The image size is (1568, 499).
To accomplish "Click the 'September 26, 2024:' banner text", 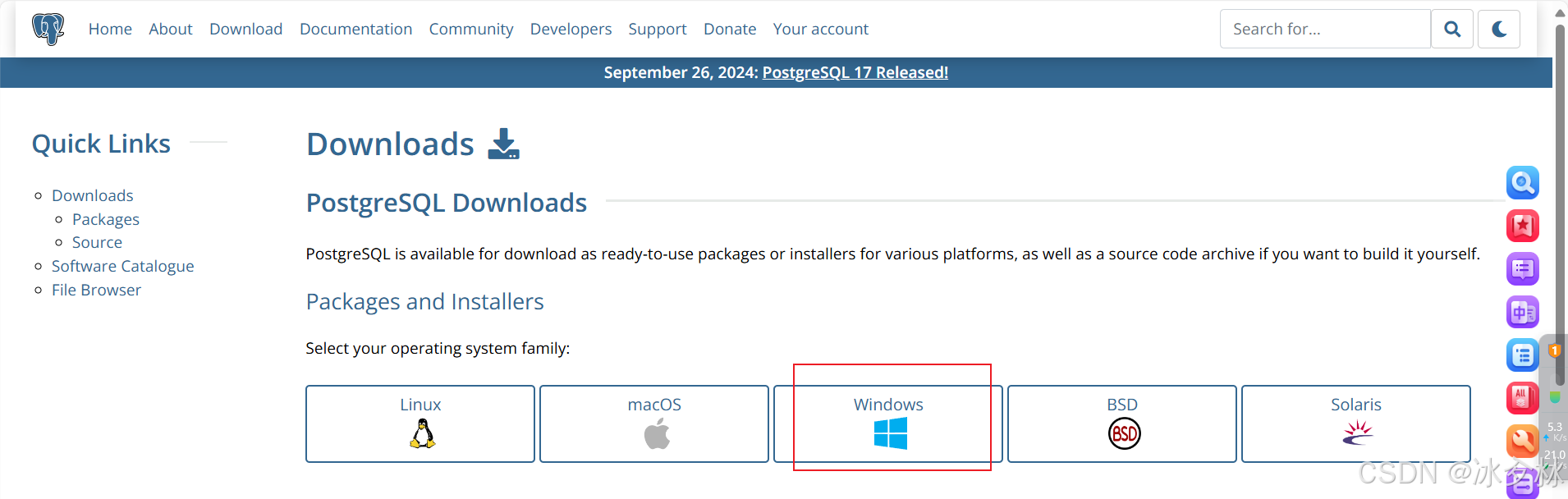I will coord(681,72).
